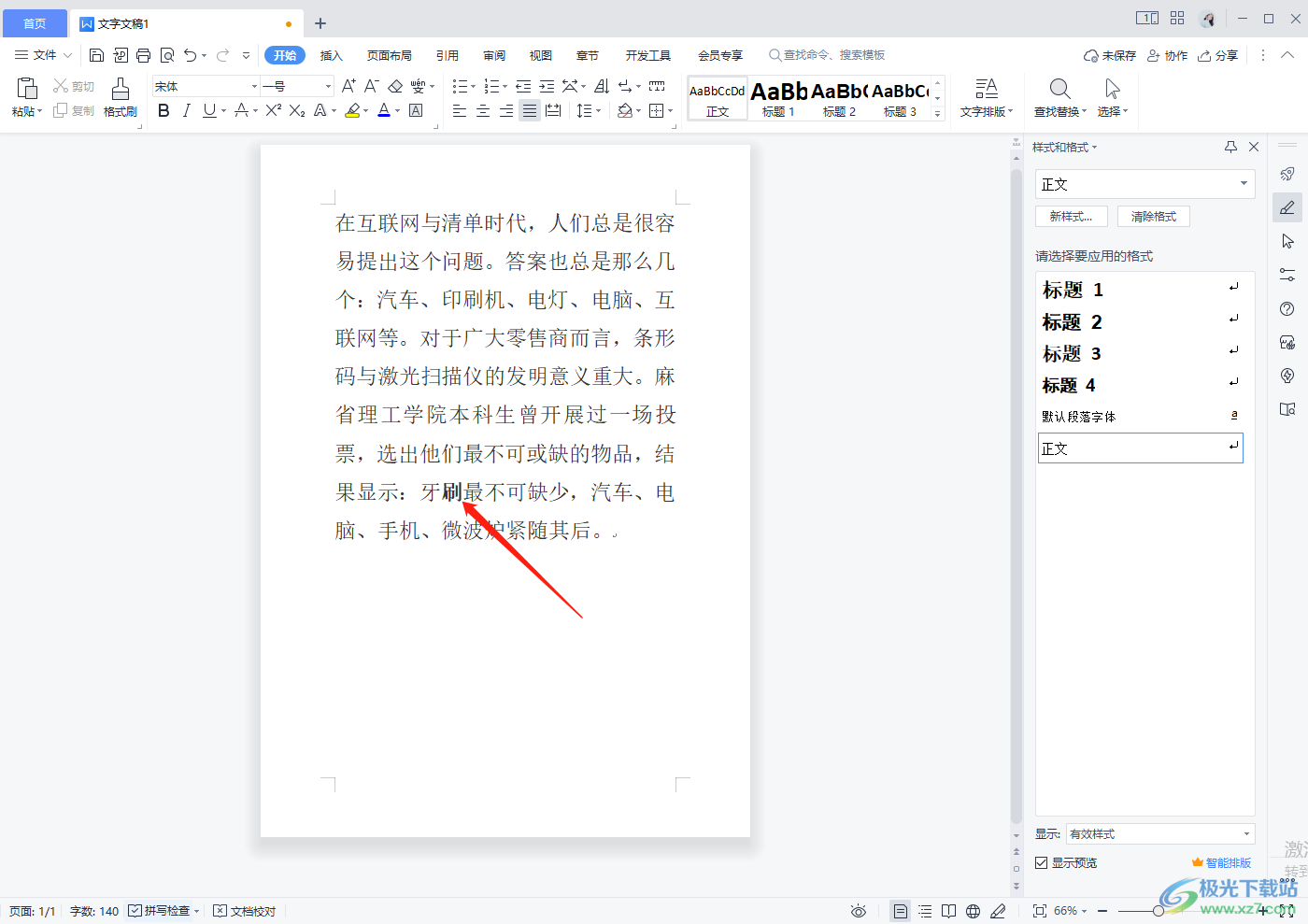Image resolution: width=1308 pixels, height=924 pixels.
Task: Click the font color A swatch
Action: [384, 110]
